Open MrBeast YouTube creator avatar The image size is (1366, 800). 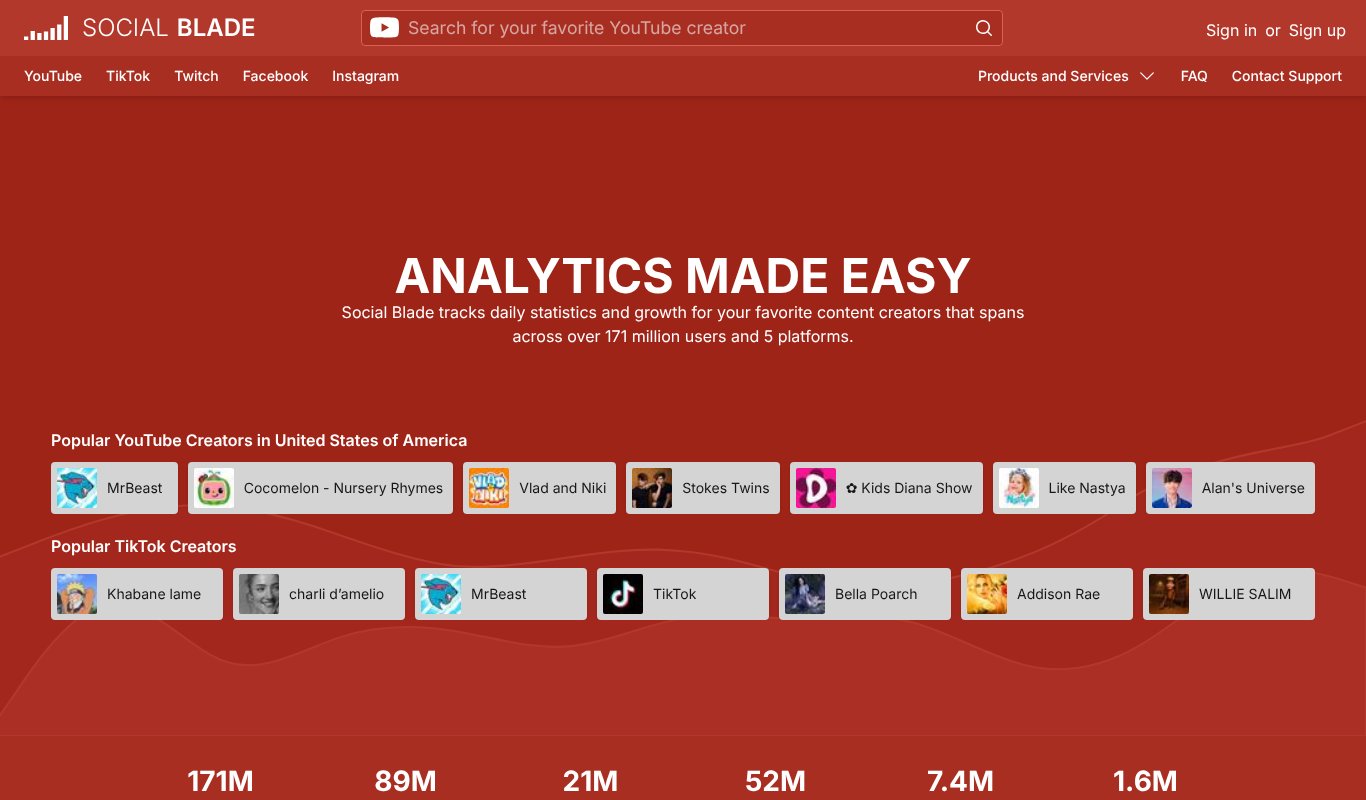click(x=77, y=488)
